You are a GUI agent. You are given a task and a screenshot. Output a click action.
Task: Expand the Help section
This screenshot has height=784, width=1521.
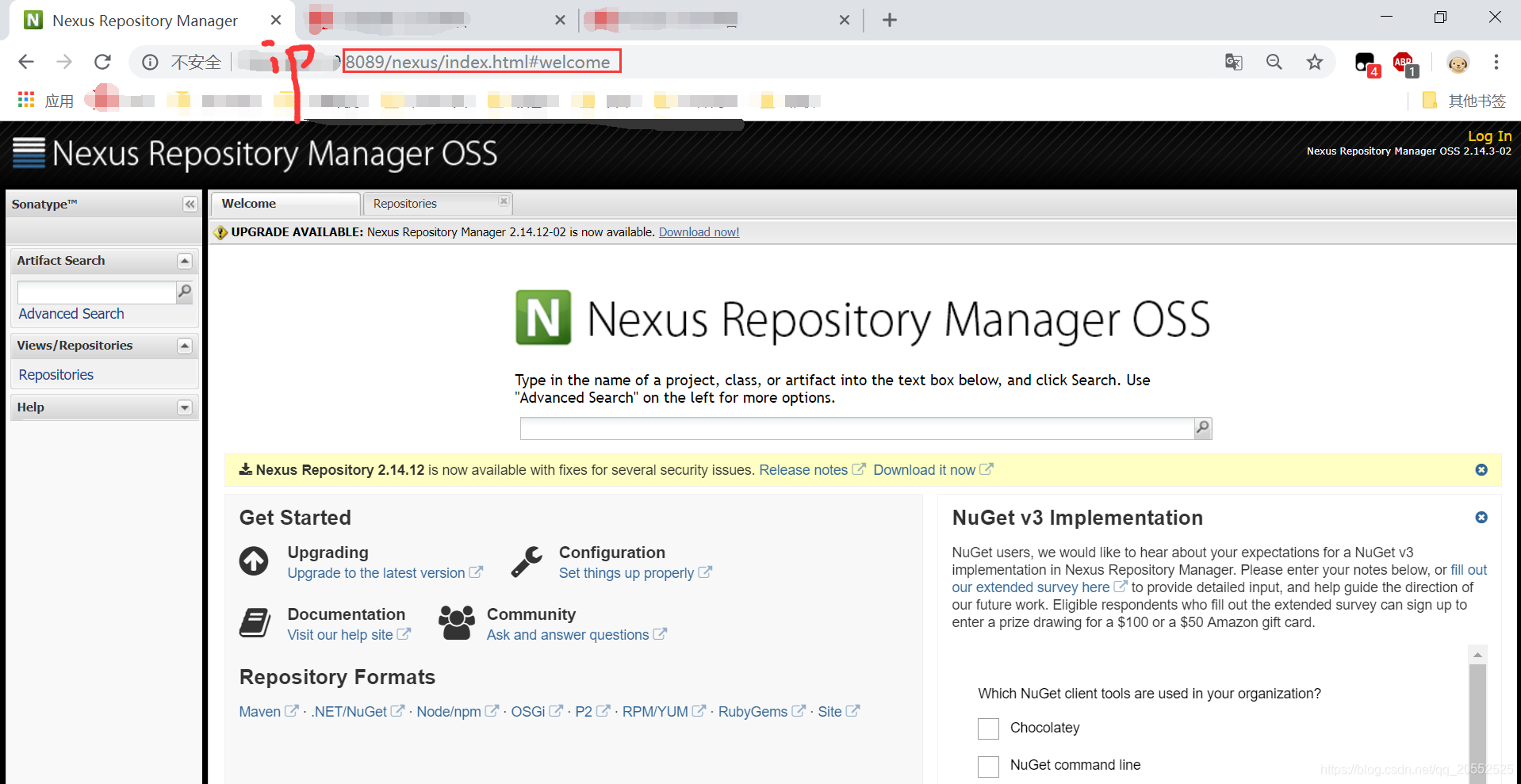[x=185, y=407]
